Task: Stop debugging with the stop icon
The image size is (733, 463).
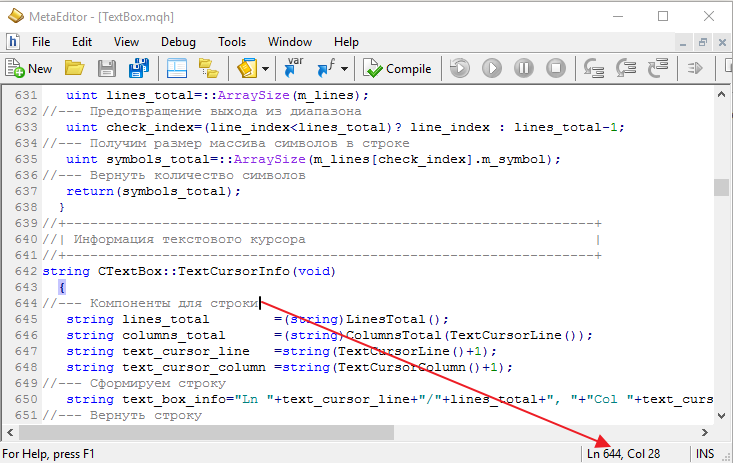Action: point(556,68)
